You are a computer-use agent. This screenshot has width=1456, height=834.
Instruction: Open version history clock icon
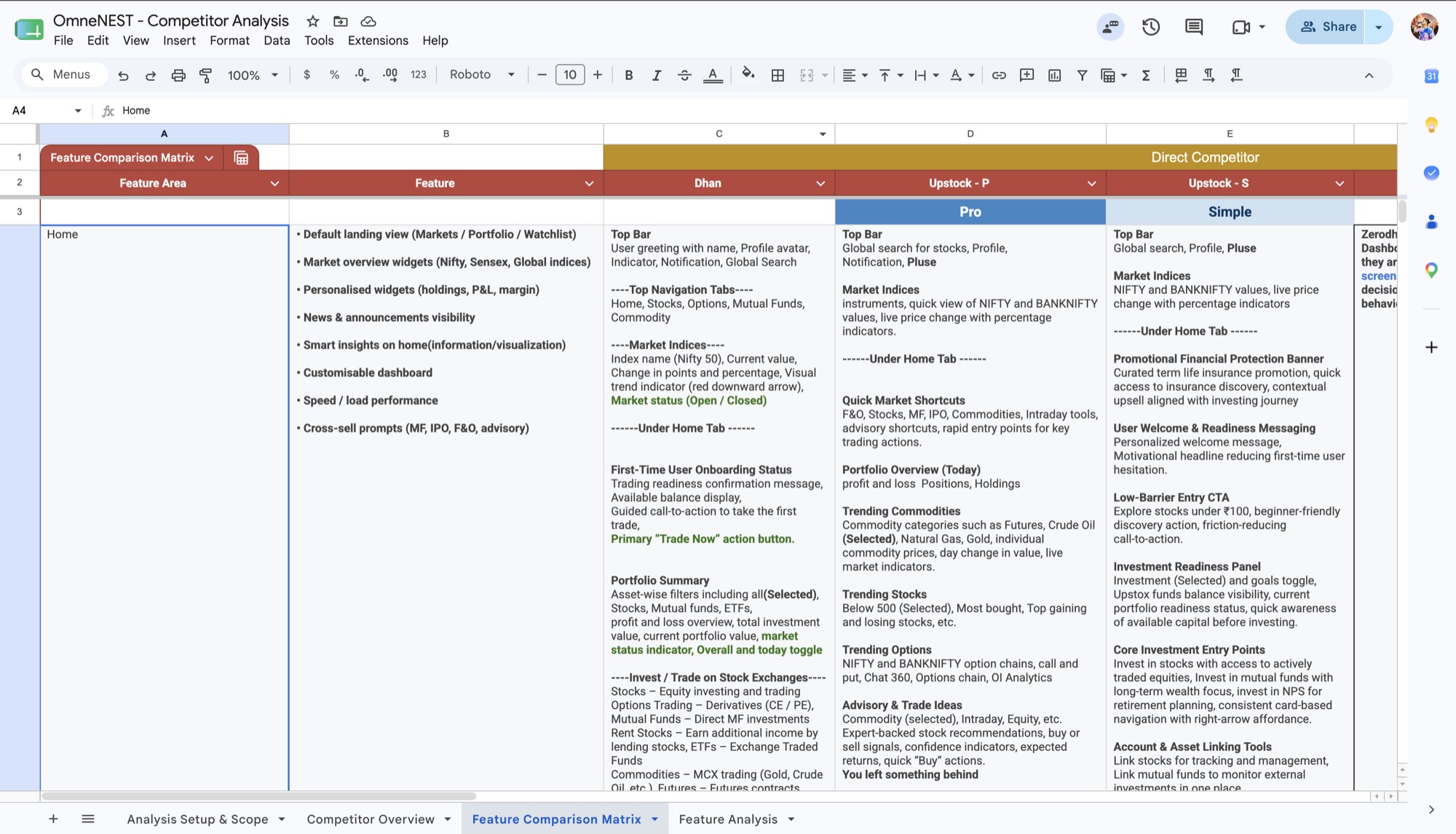coord(1151,27)
